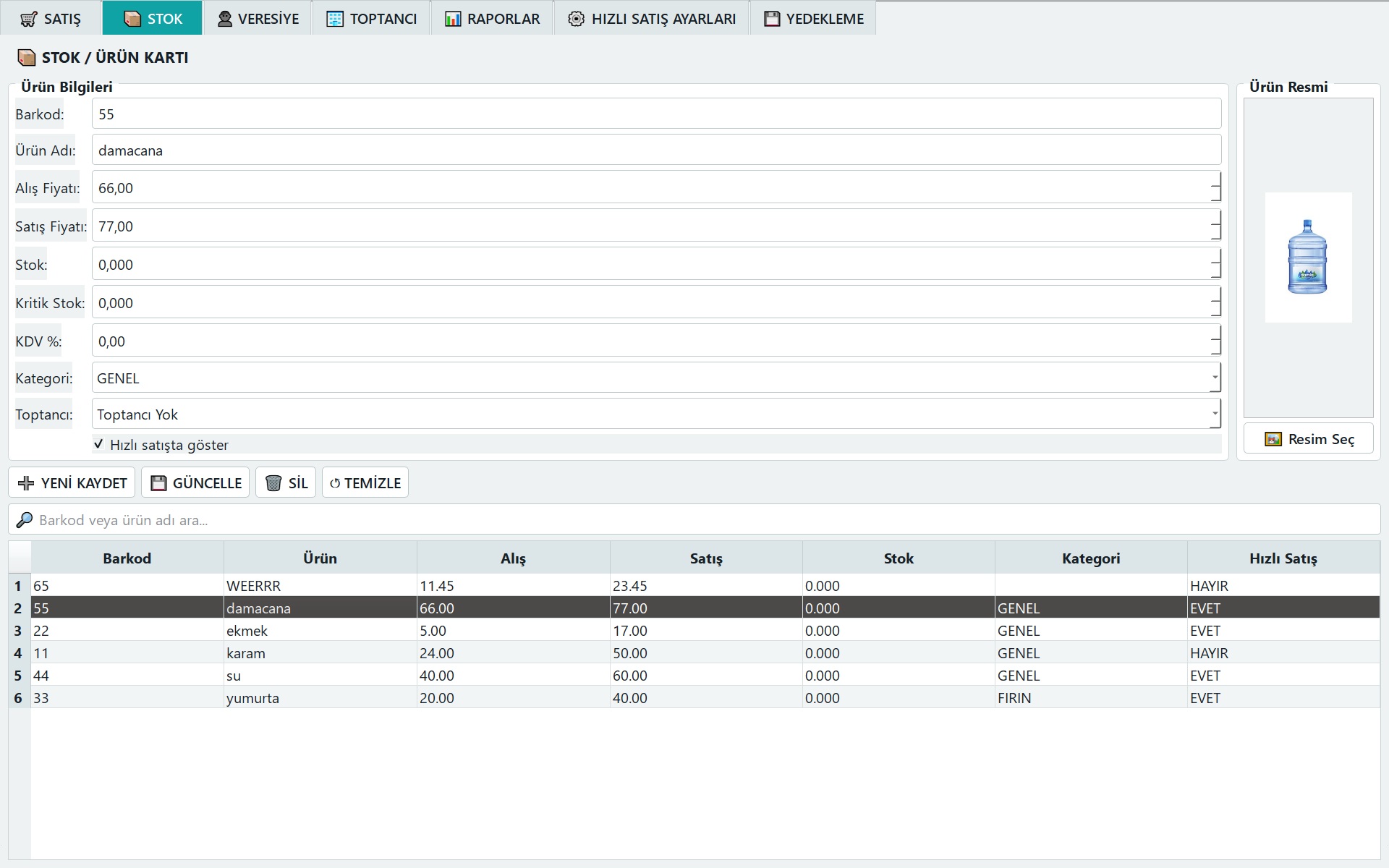Switch to the VERESİYE tab
Screen dimensions: 1389x868
click(258, 19)
